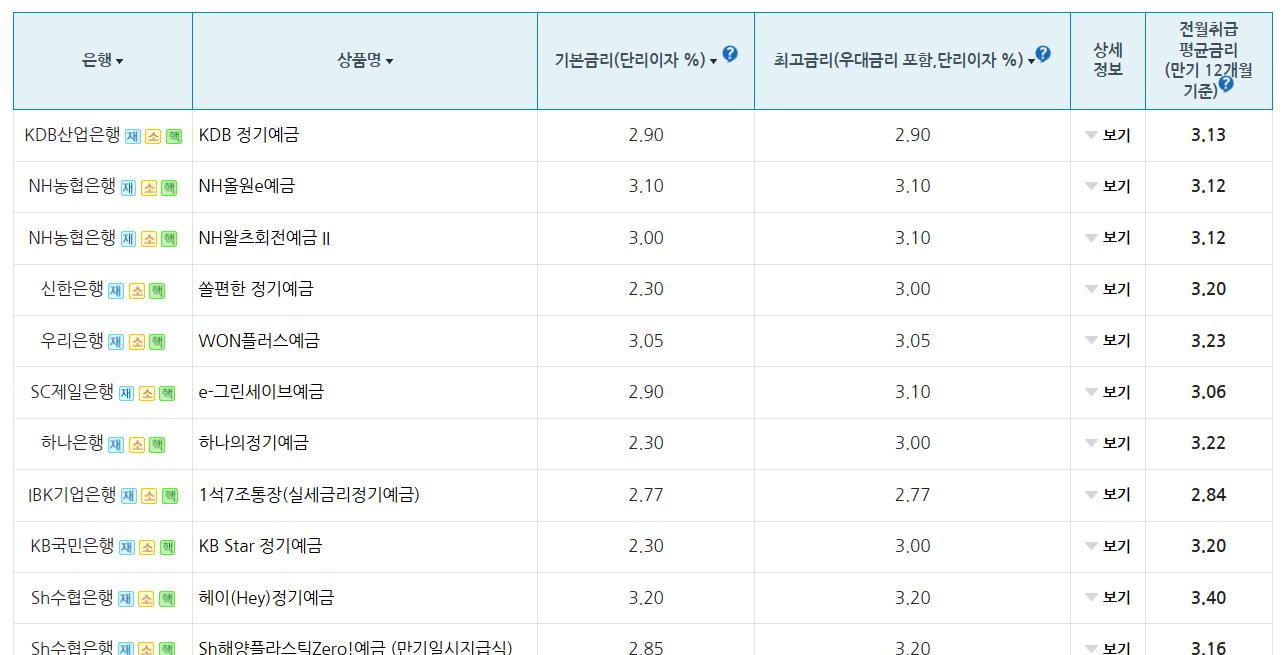Click the product name WON플러스예금
The height and width of the screenshot is (655, 1284).
pyautogui.click(x=259, y=341)
